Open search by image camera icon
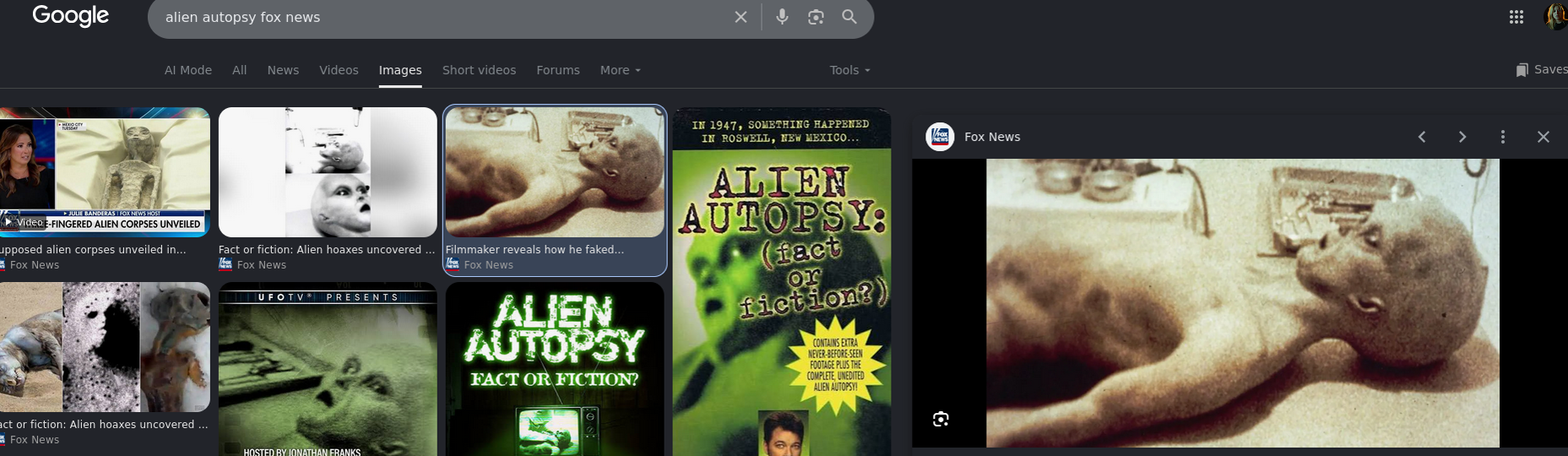Viewport: 1568px width, 456px height. pyautogui.click(x=816, y=17)
